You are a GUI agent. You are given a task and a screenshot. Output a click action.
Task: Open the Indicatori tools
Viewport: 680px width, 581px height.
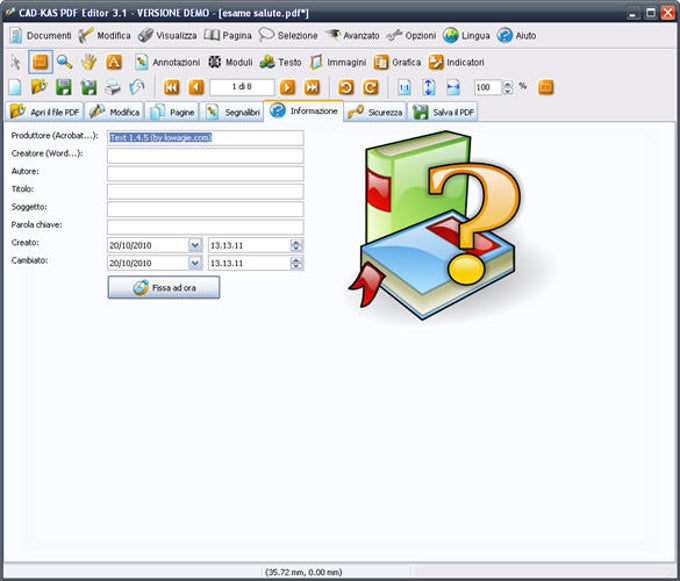tap(456, 62)
